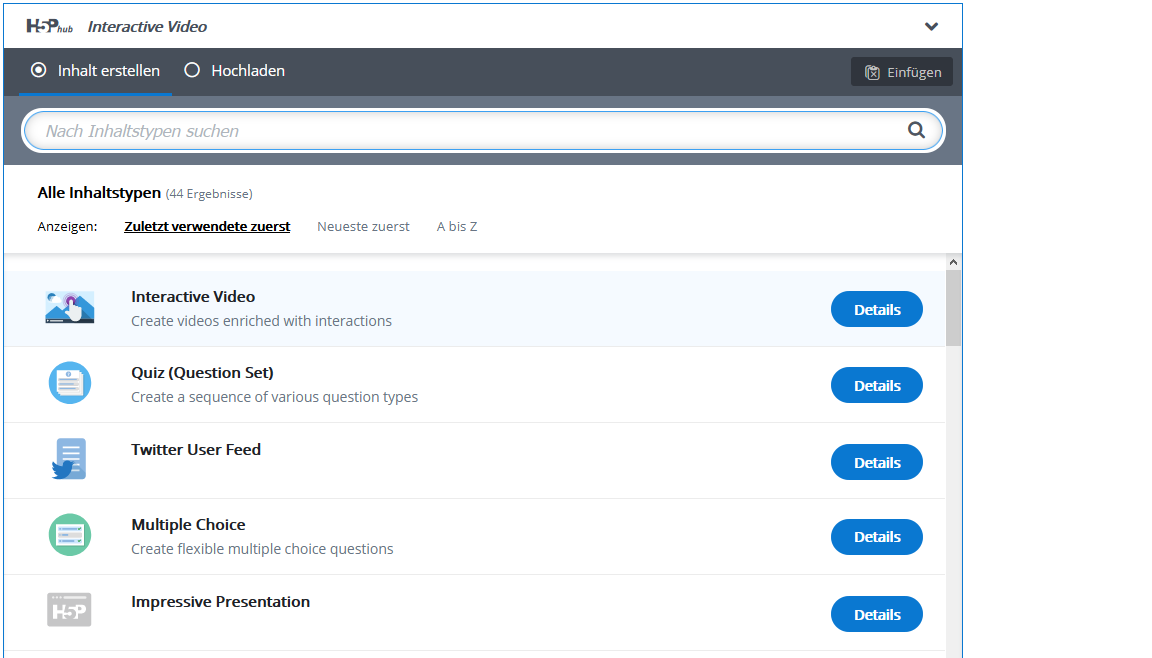Select the Interactive Video list title
The width and height of the screenshot is (1152, 658).
193,297
